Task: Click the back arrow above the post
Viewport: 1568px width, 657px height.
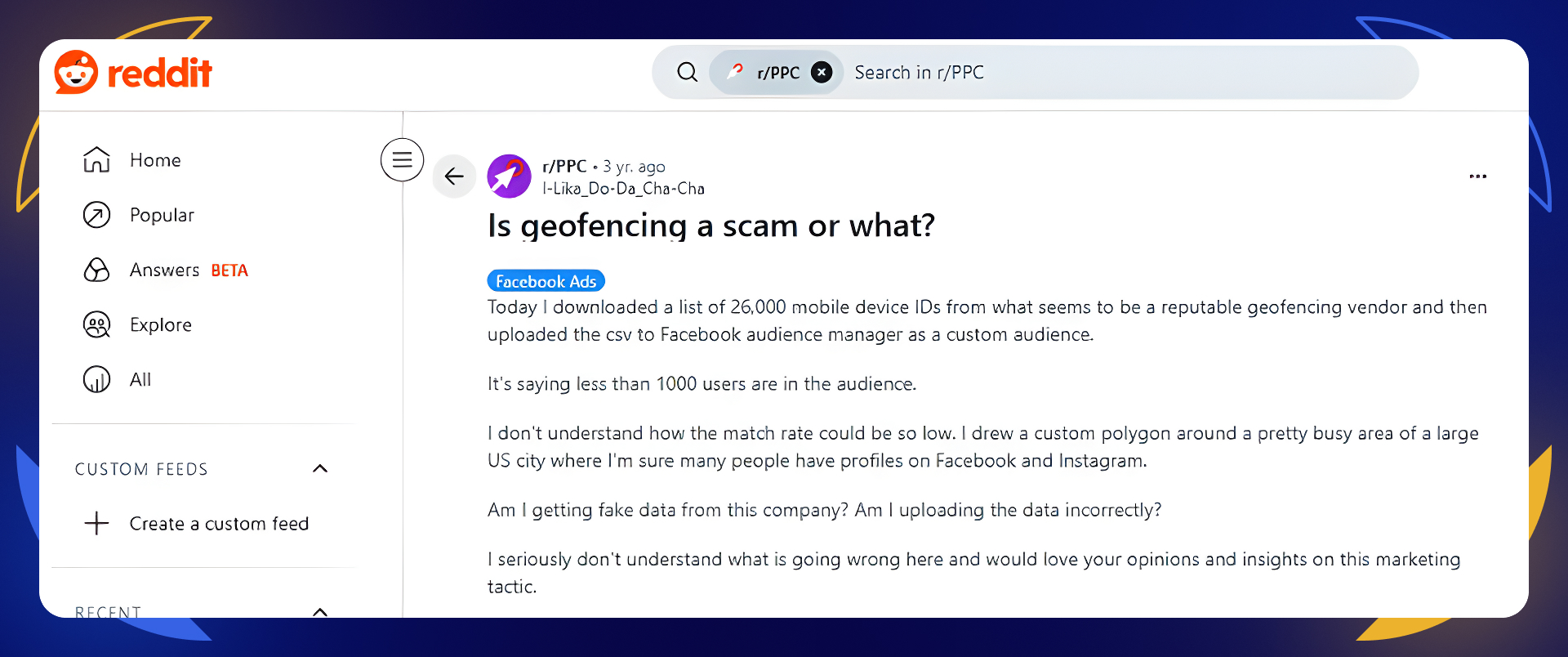Action: click(x=454, y=176)
